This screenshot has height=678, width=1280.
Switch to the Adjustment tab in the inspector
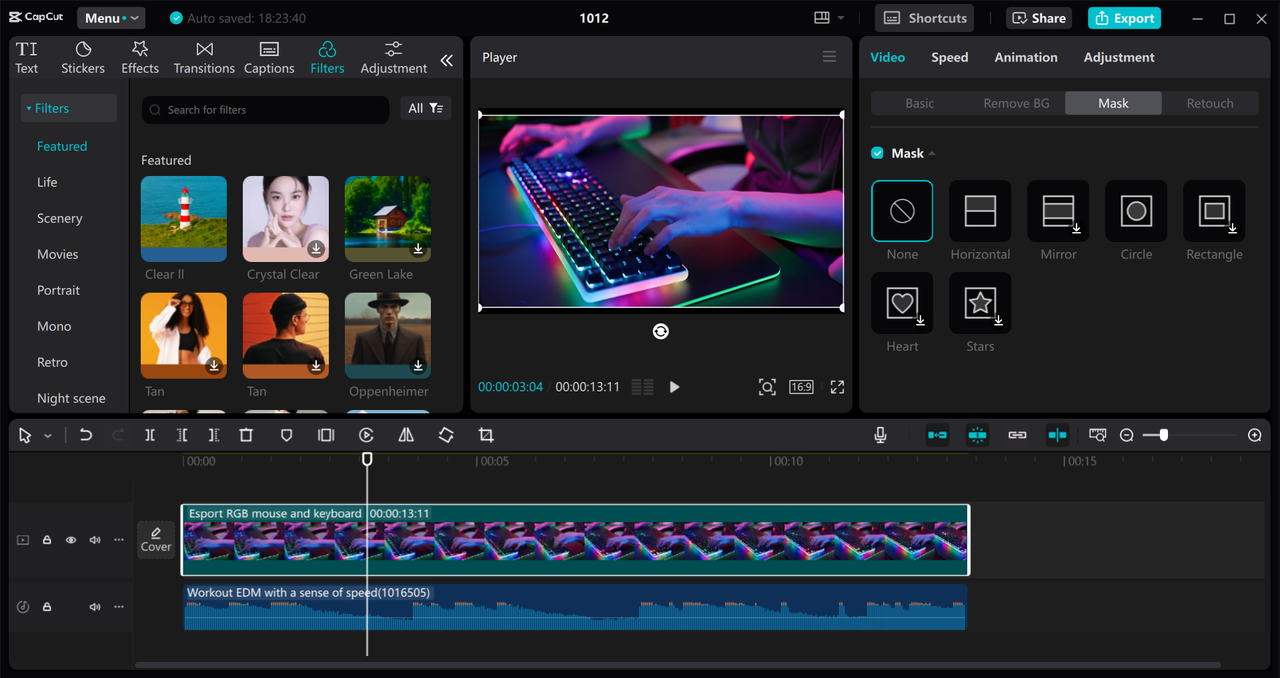pyautogui.click(x=1119, y=57)
